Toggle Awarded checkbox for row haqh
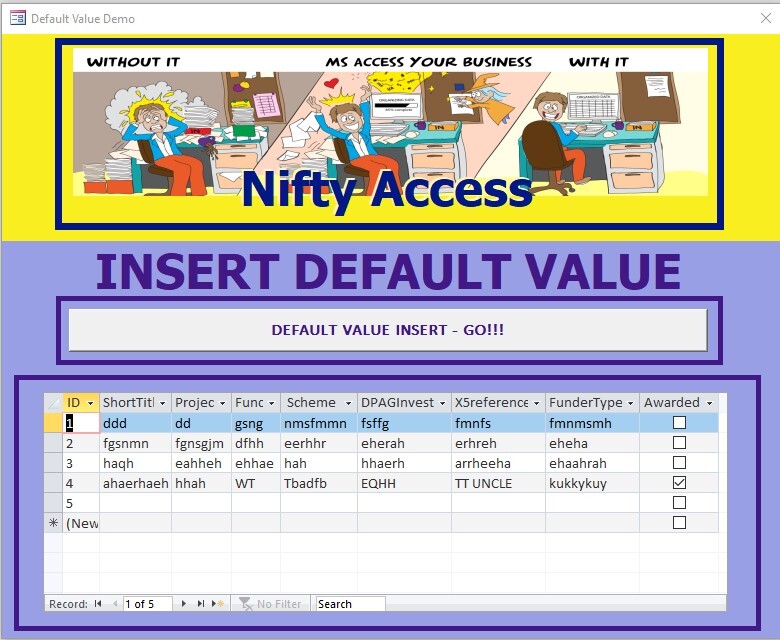 [x=679, y=462]
